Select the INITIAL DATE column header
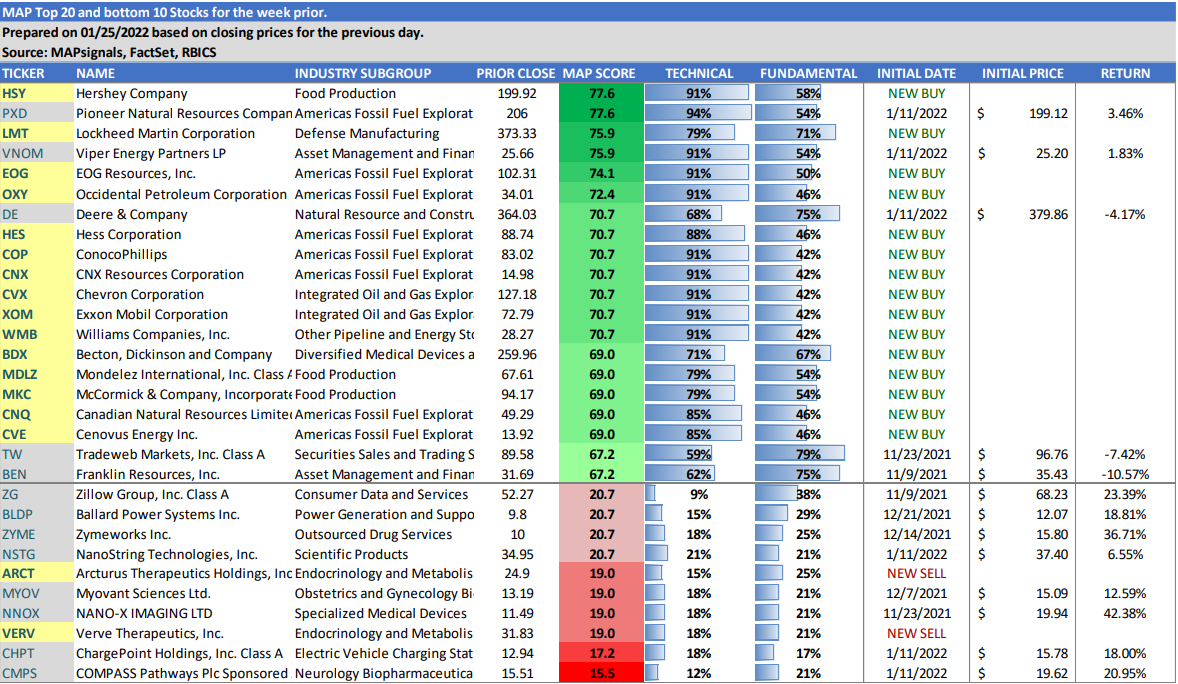Viewport: 1178px width, 684px height. coord(917,74)
